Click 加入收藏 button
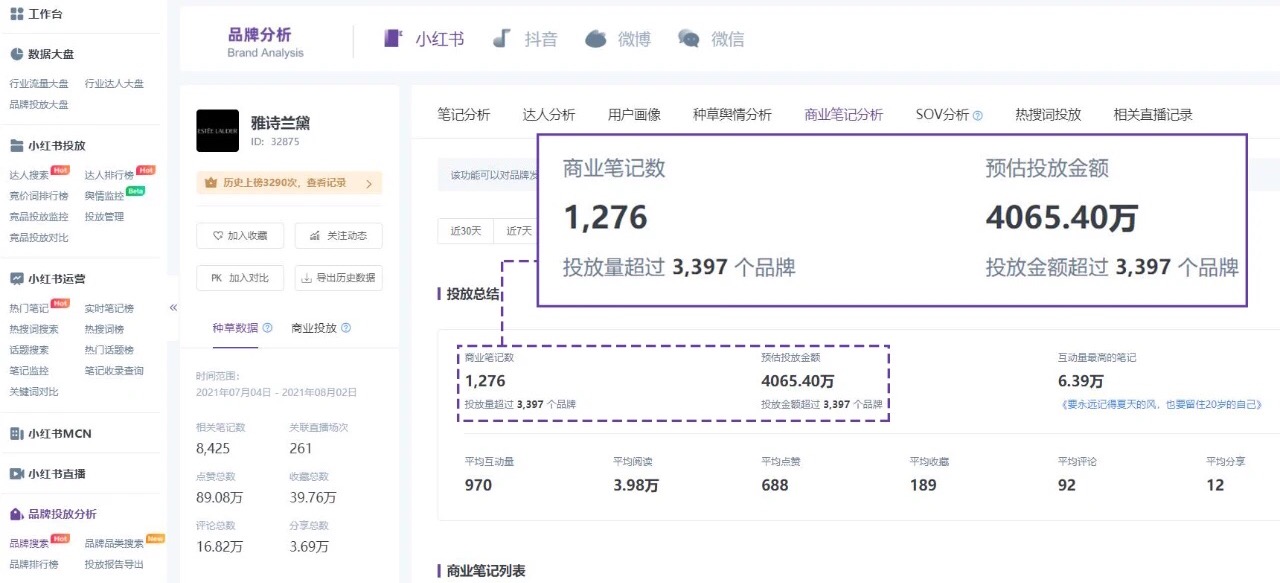Screen dimensions: 1280x583 point(240,236)
